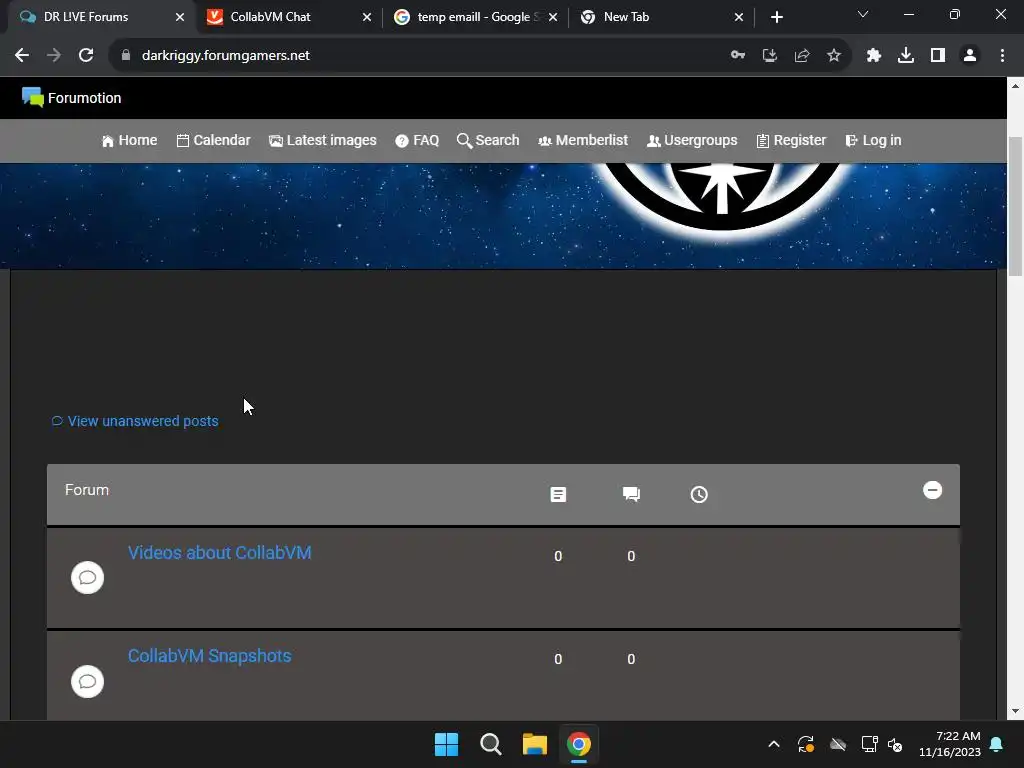Open a new browser tab with plus button
Viewport: 1024px width, 768px height.
(776, 17)
